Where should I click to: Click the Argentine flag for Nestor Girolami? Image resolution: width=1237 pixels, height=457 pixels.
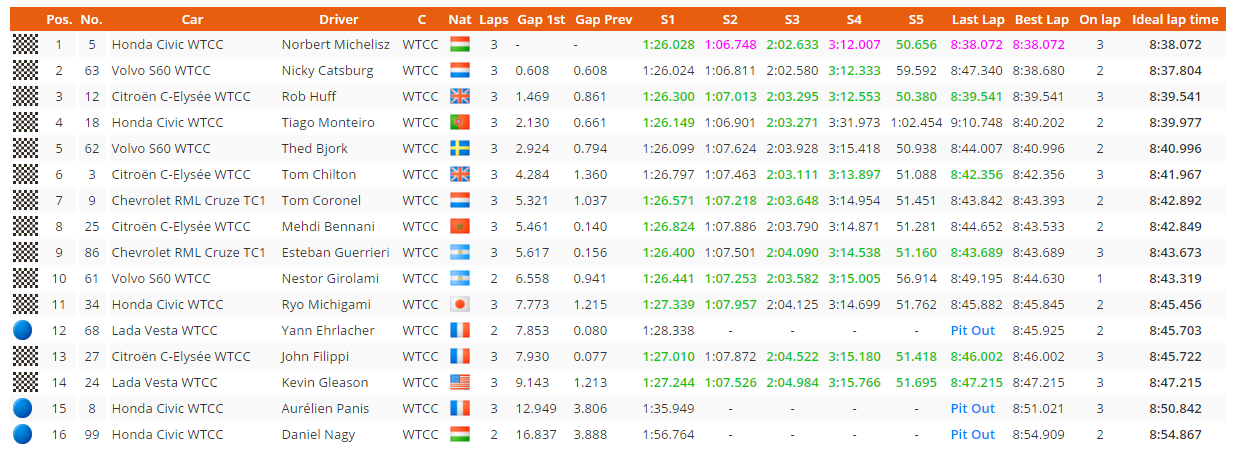pos(460,279)
